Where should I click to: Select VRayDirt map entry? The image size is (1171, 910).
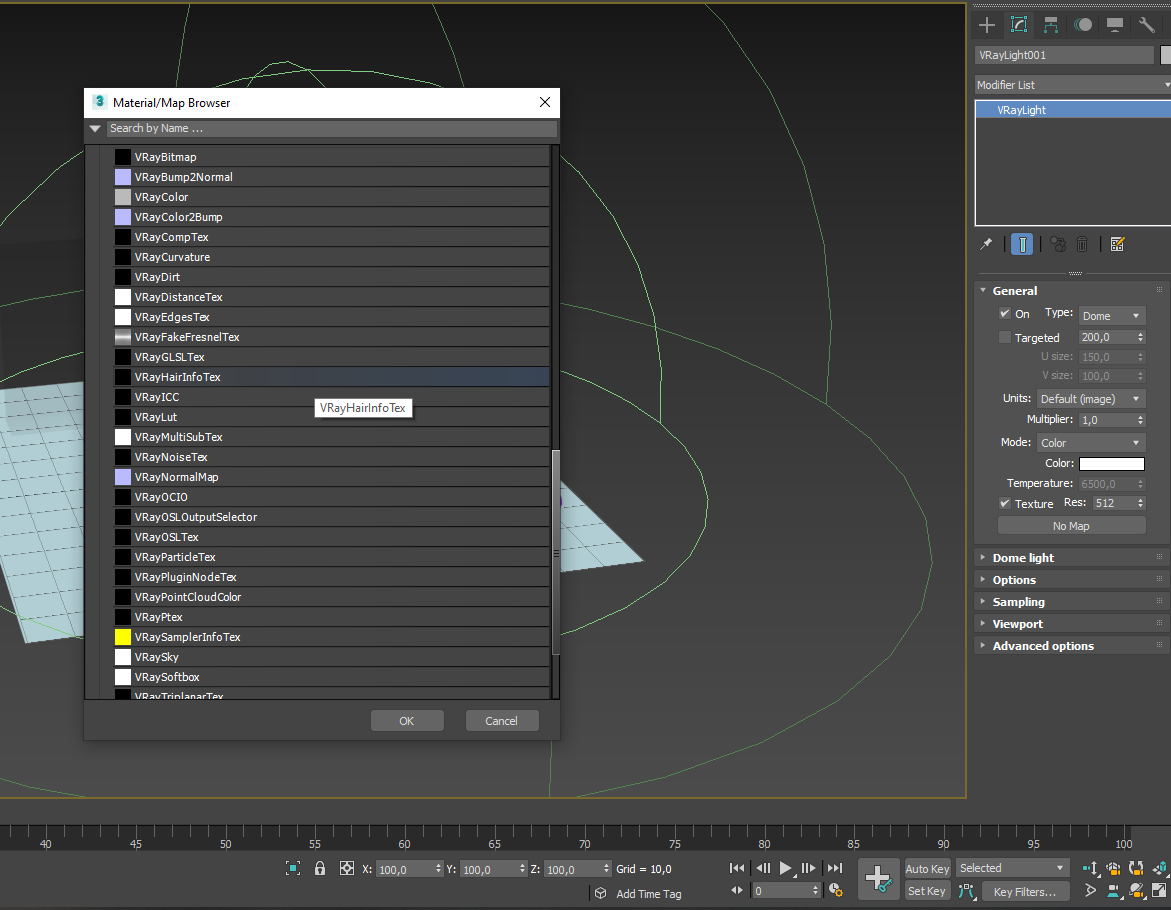332,277
